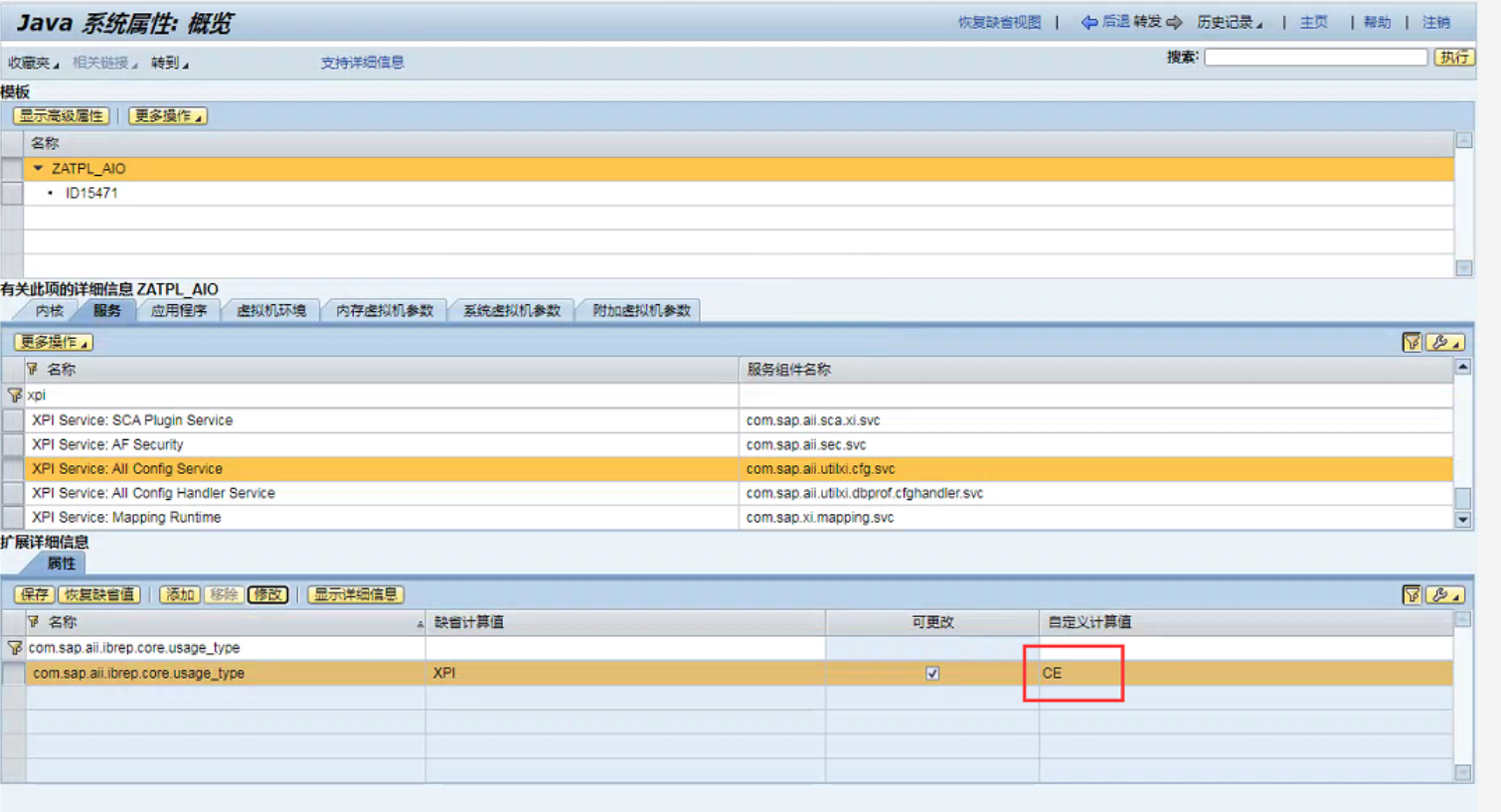
Task: Click the selection box of the ZATPL_AIO template row
Action: pos(12,169)
